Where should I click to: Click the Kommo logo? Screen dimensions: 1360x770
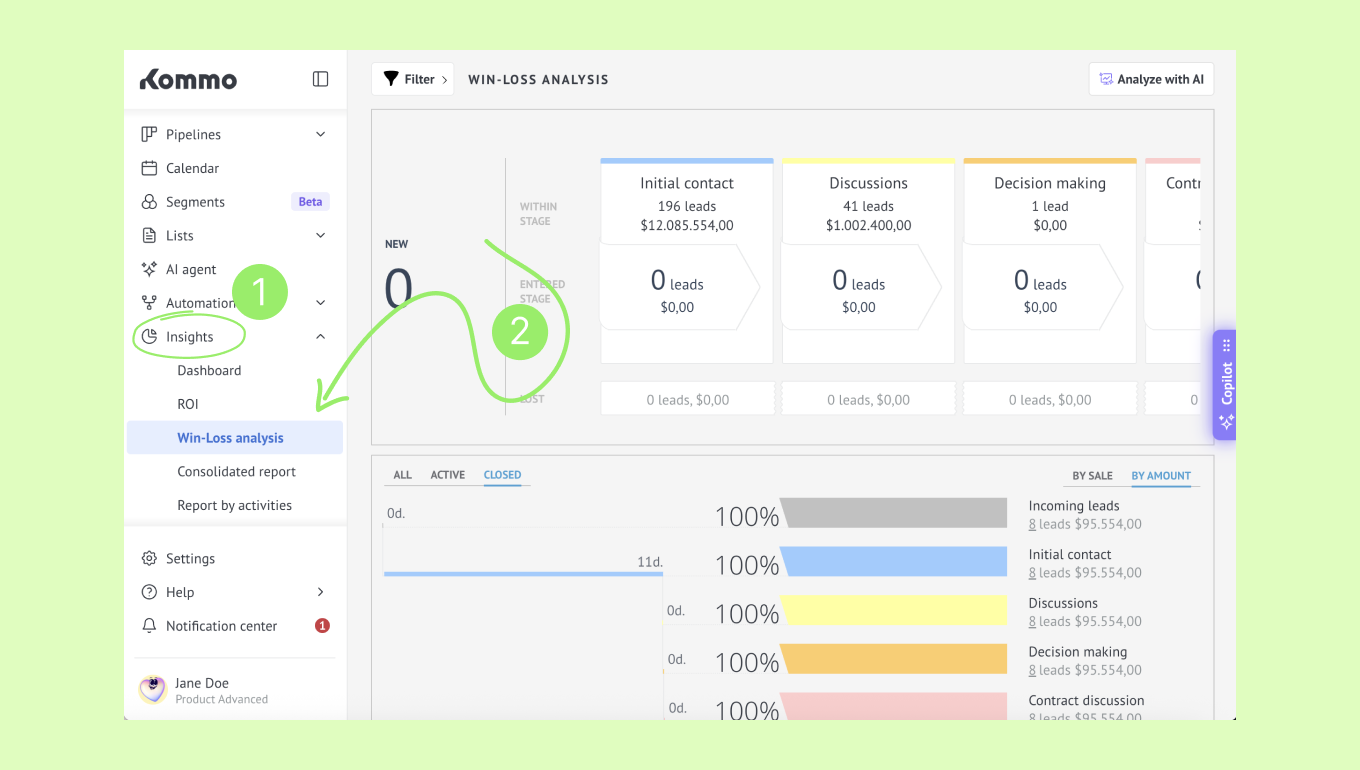(x=188, y=79)
